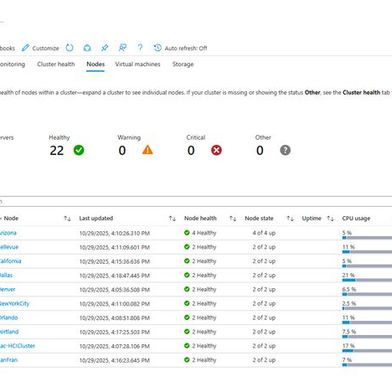392x392 pixels.
Task: Click timestamp 10/29/2025, 4:10:26.310 PM
Action: 114,233
